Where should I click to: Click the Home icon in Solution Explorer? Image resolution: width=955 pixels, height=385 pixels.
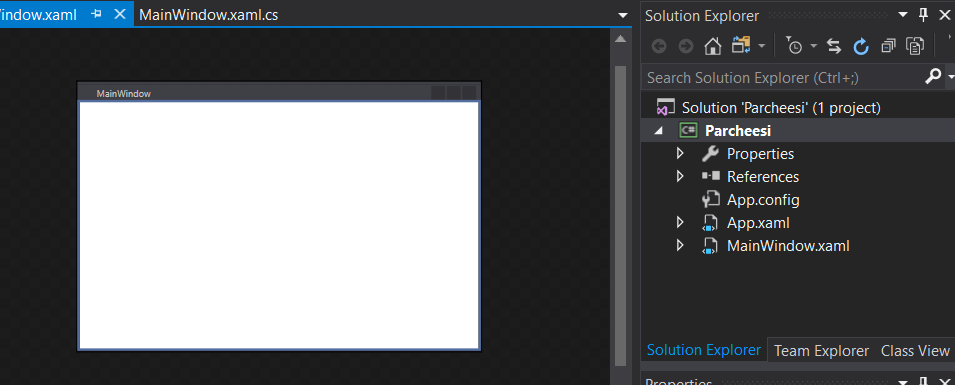(x=713, y=46)
